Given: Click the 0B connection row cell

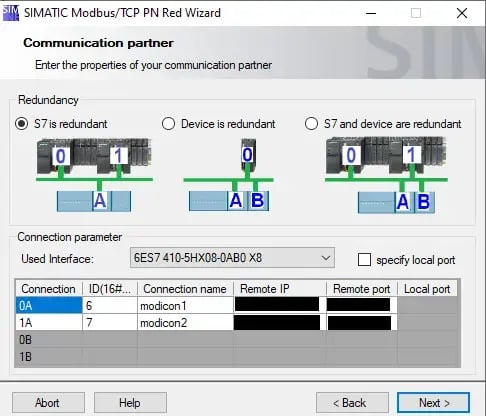Looking at the screenshot, I should [49, 340].
